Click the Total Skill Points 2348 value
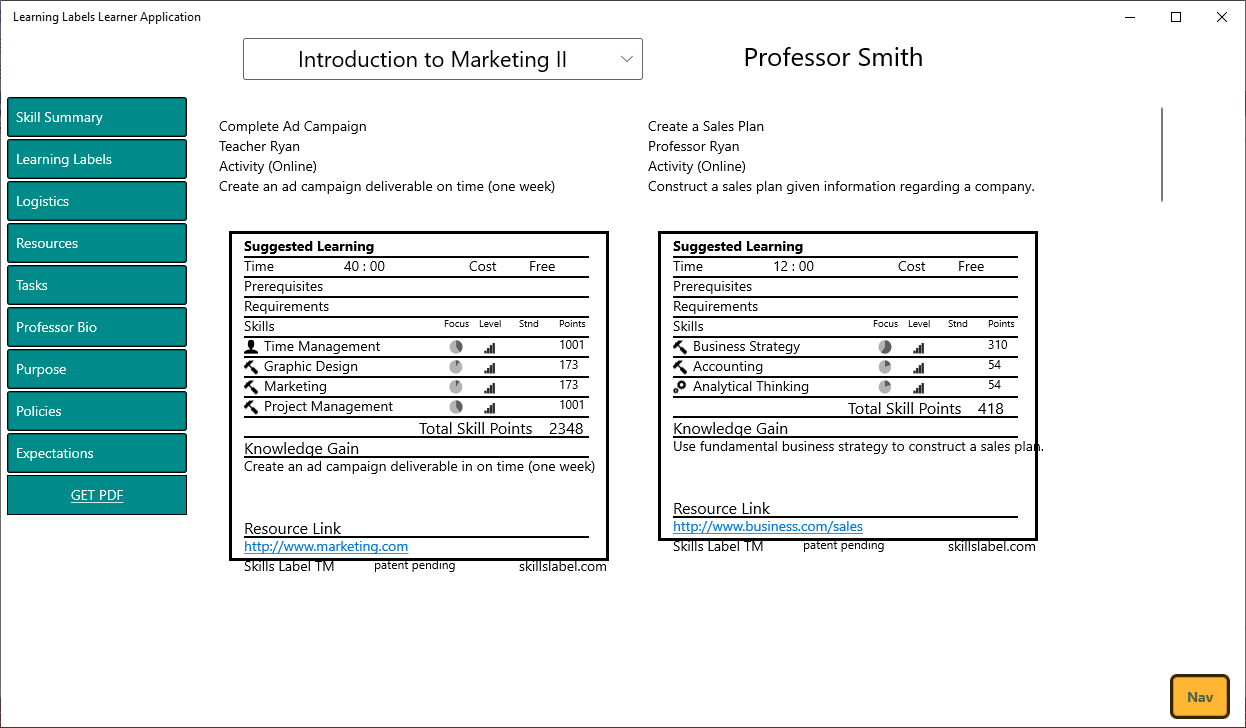The height and width of the screenshot is (728, 1246). pyautogui.click(x=566, y=428)
